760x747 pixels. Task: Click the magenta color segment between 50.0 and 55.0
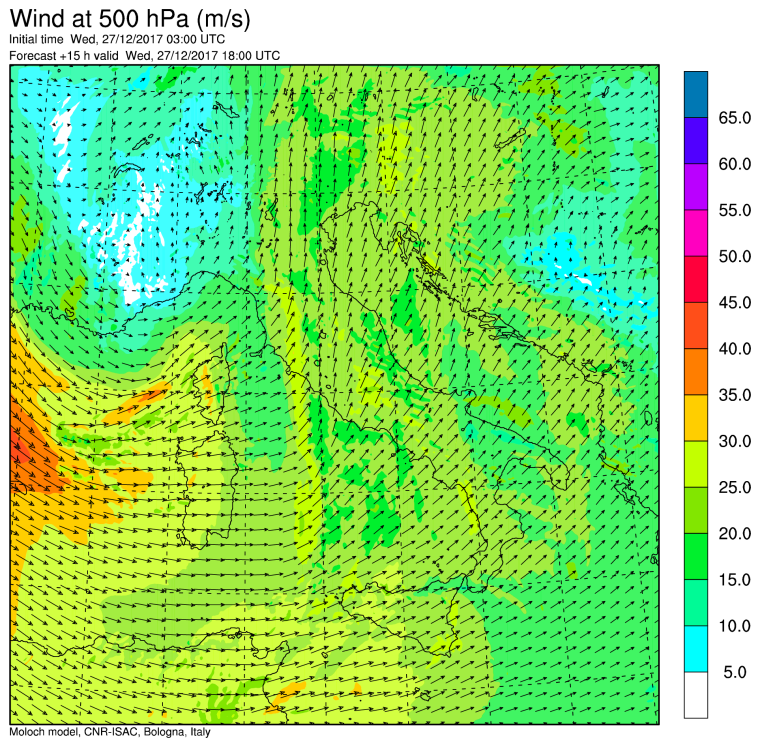(x=696, y=233)
